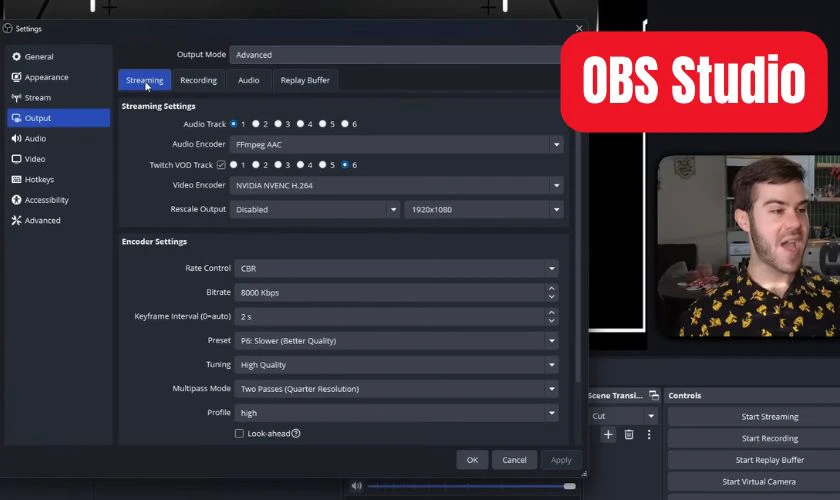Switch to the Recording tab
This screenshot has height=500, width=840.
click(x=199, y=80)
